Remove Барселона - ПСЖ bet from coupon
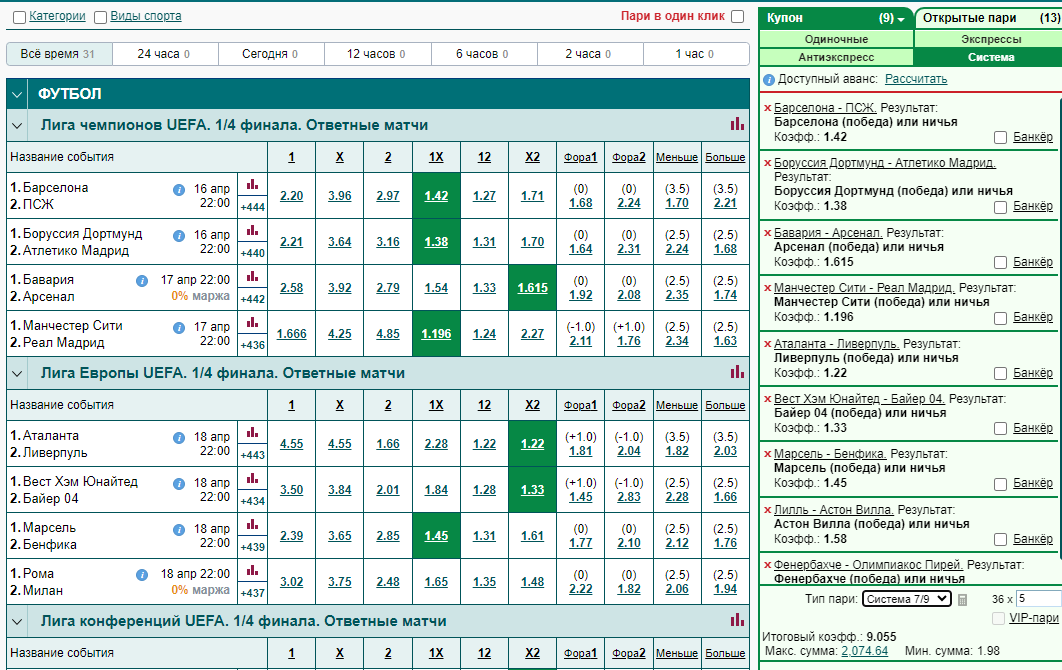Viewport: 1062px width, 670px height. click(767, 108)
